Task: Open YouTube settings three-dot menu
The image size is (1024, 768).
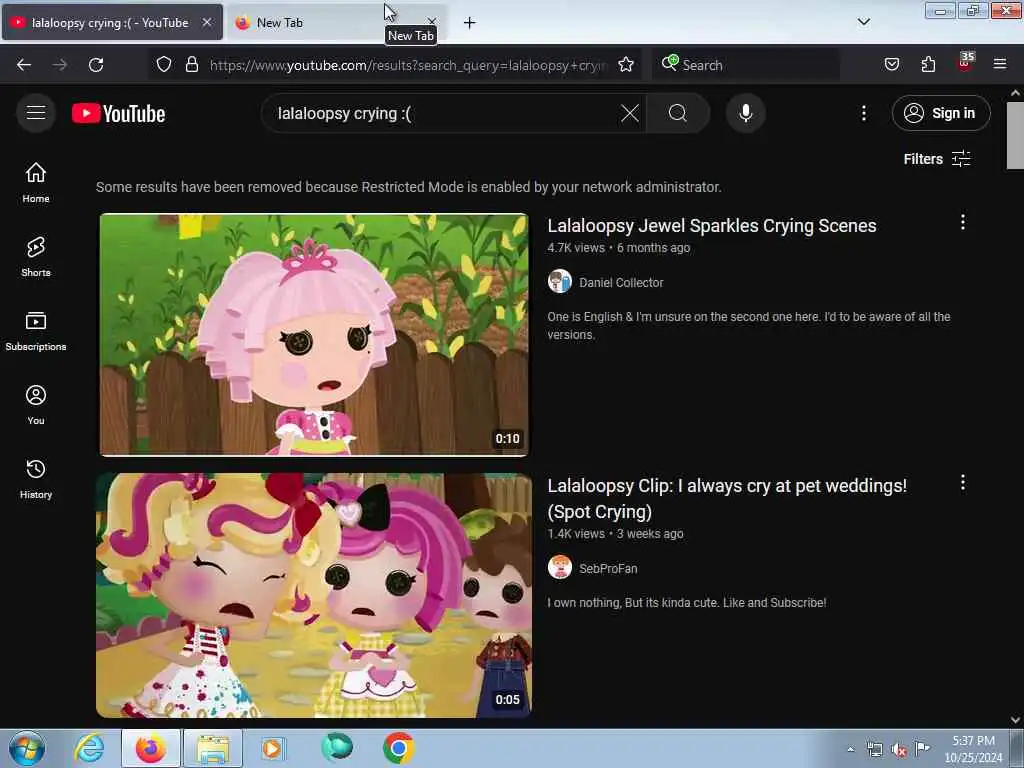Action: 863,113
